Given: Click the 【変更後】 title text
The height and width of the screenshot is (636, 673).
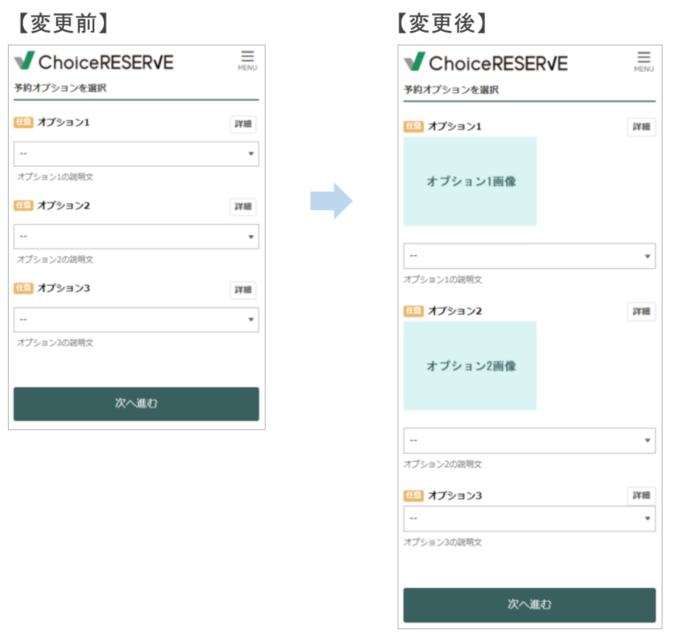Looking at the screenshot, I should tap(441, 23).
